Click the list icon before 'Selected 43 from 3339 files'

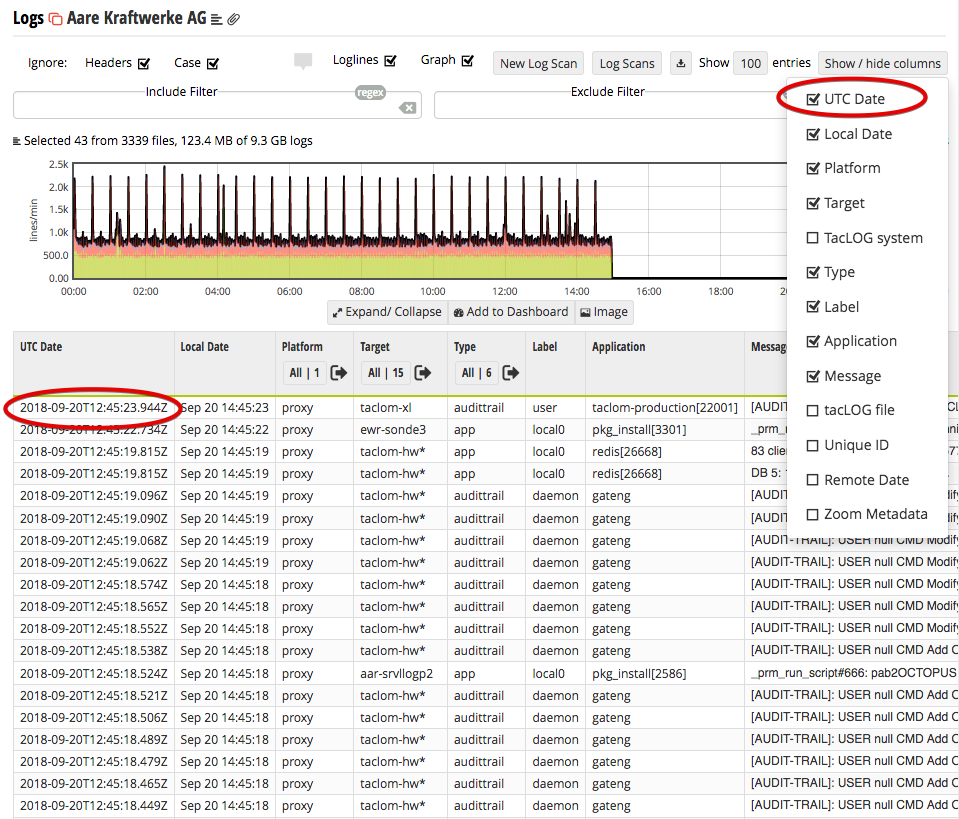pos(17,141)
